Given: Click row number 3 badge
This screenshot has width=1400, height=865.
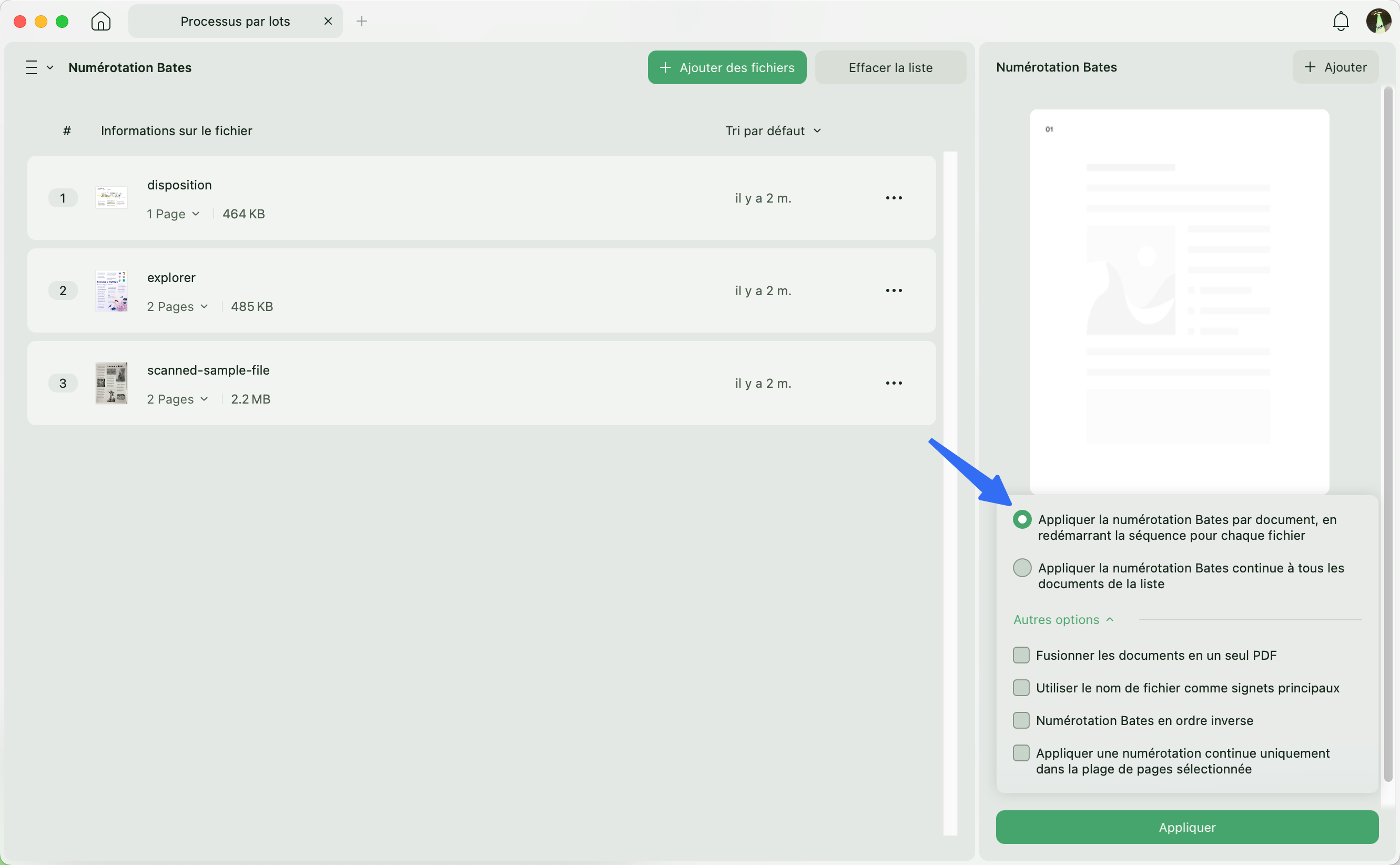Looking at the screenshot, I should pos(63,383).
